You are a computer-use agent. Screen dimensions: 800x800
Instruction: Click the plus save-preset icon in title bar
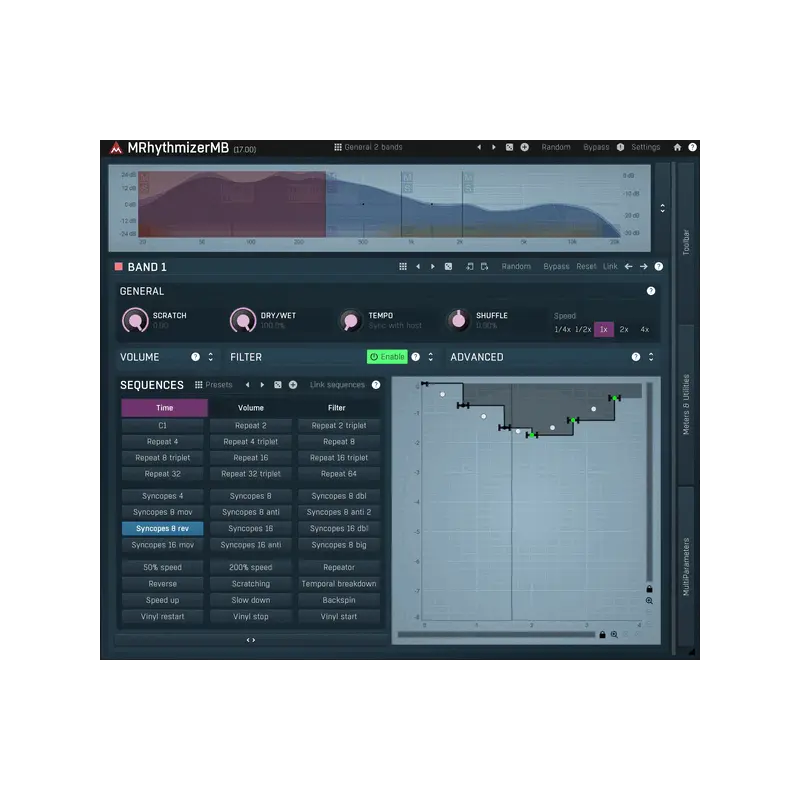click(524, 147)
